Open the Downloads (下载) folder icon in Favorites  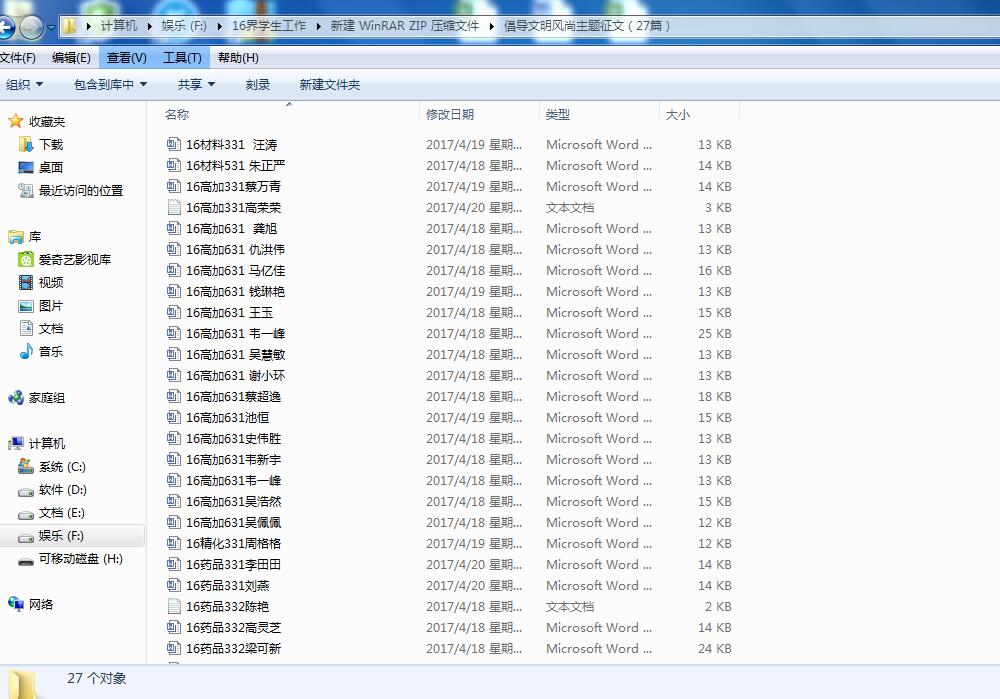click(x=27, y=144)
